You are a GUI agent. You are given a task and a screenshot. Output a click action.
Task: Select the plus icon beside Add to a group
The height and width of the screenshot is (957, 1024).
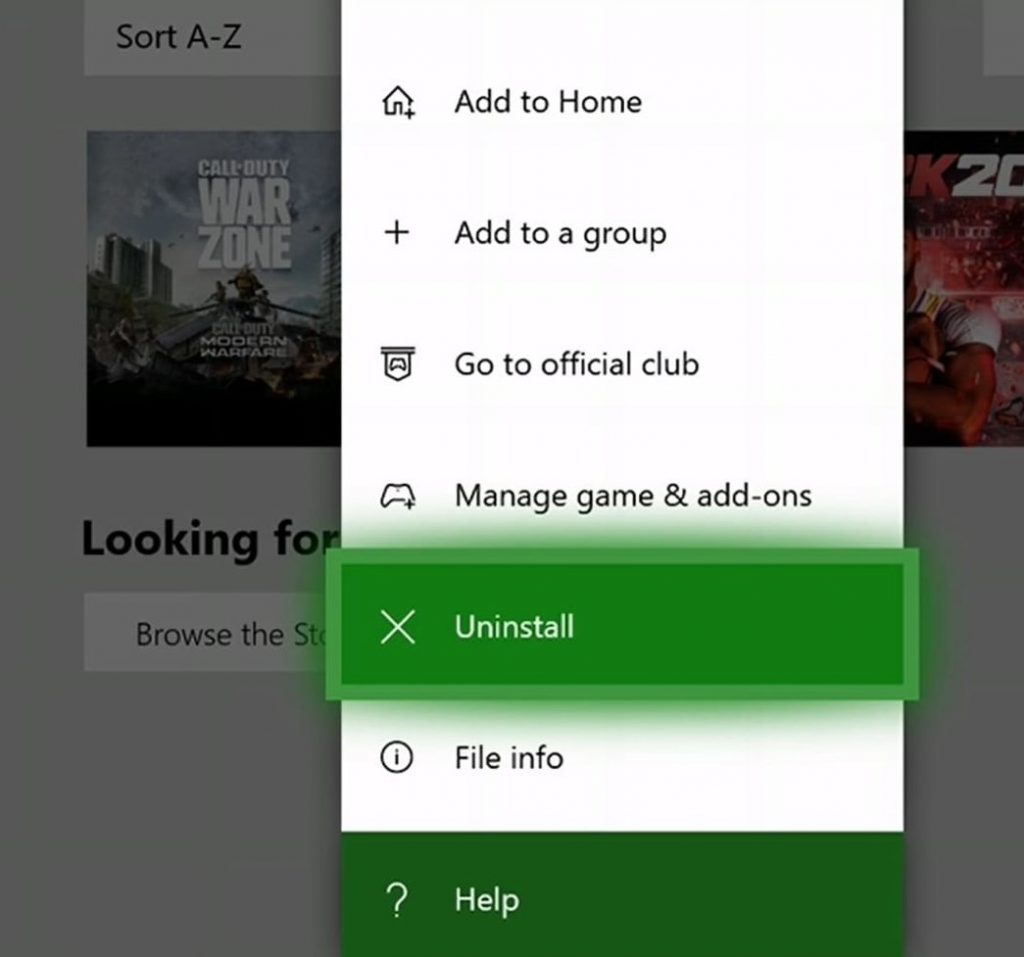(x=397, y=232)
